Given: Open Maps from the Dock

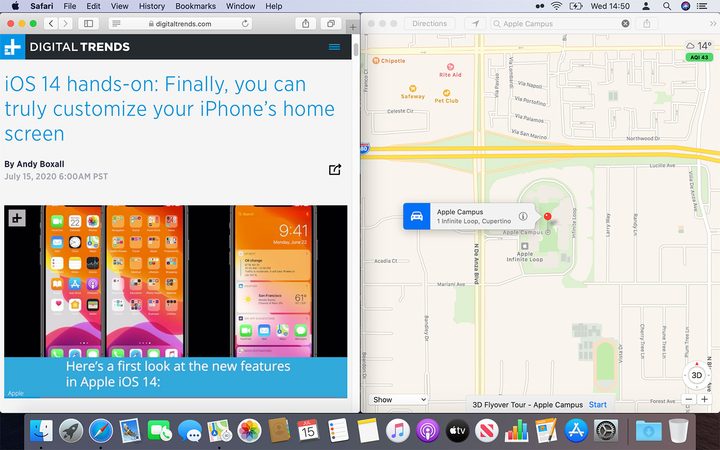Looking at the screenshot, I should click(x=219, y=431).
